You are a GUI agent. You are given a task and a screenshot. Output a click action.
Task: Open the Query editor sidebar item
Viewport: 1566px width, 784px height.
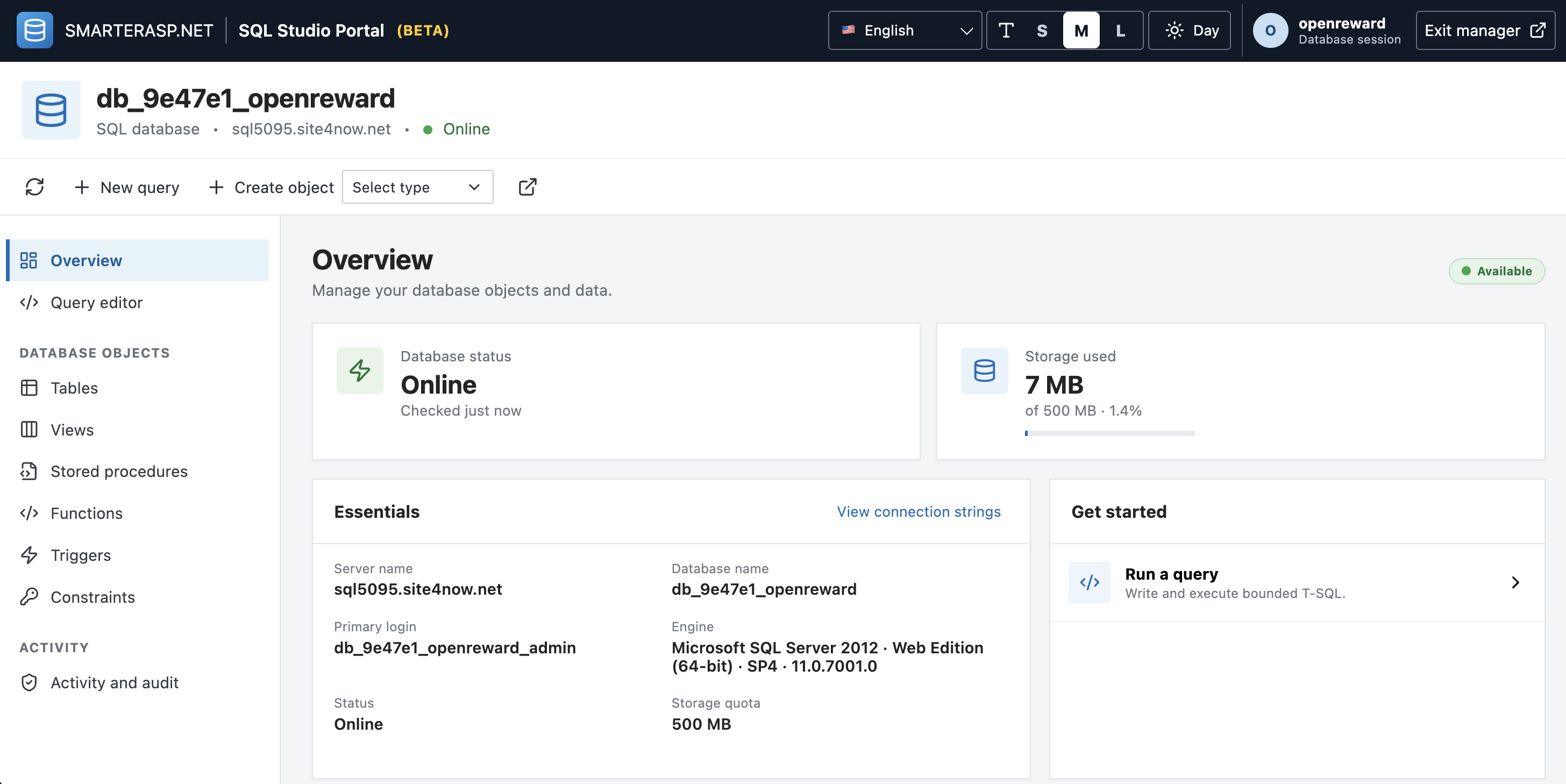click(x=137, y=302)
